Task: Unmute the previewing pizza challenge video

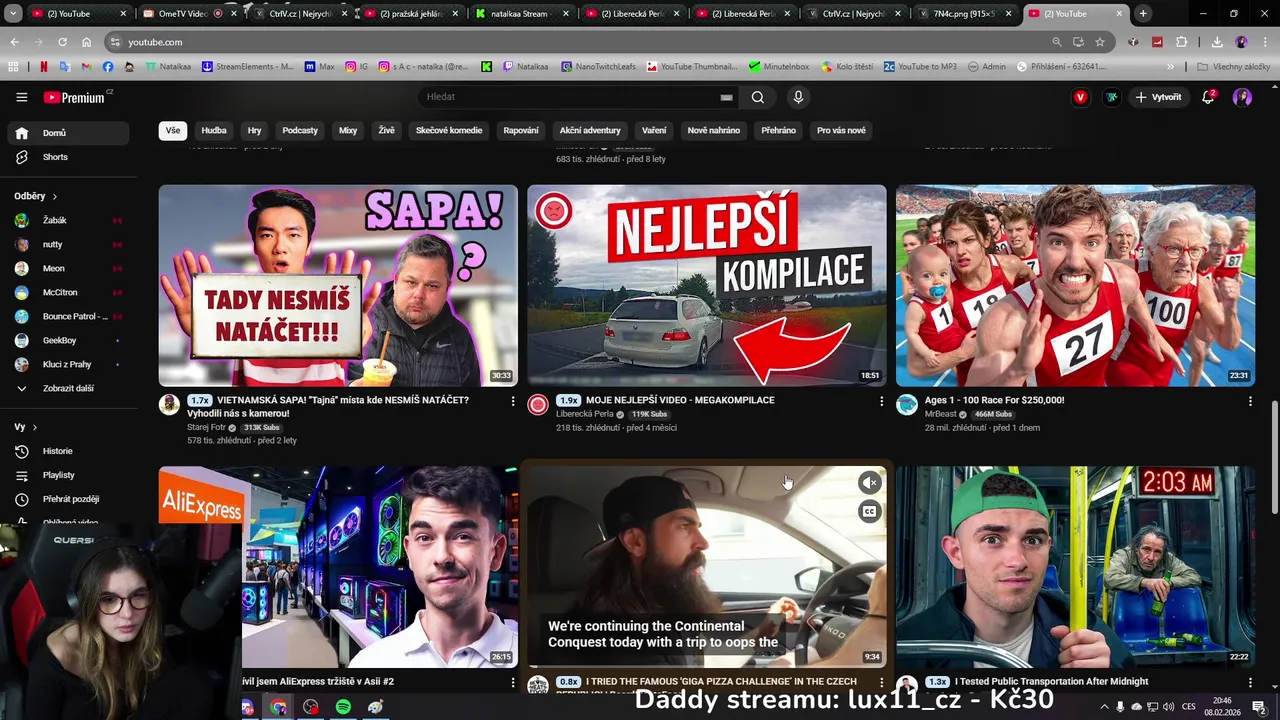Action: [870, 483]
